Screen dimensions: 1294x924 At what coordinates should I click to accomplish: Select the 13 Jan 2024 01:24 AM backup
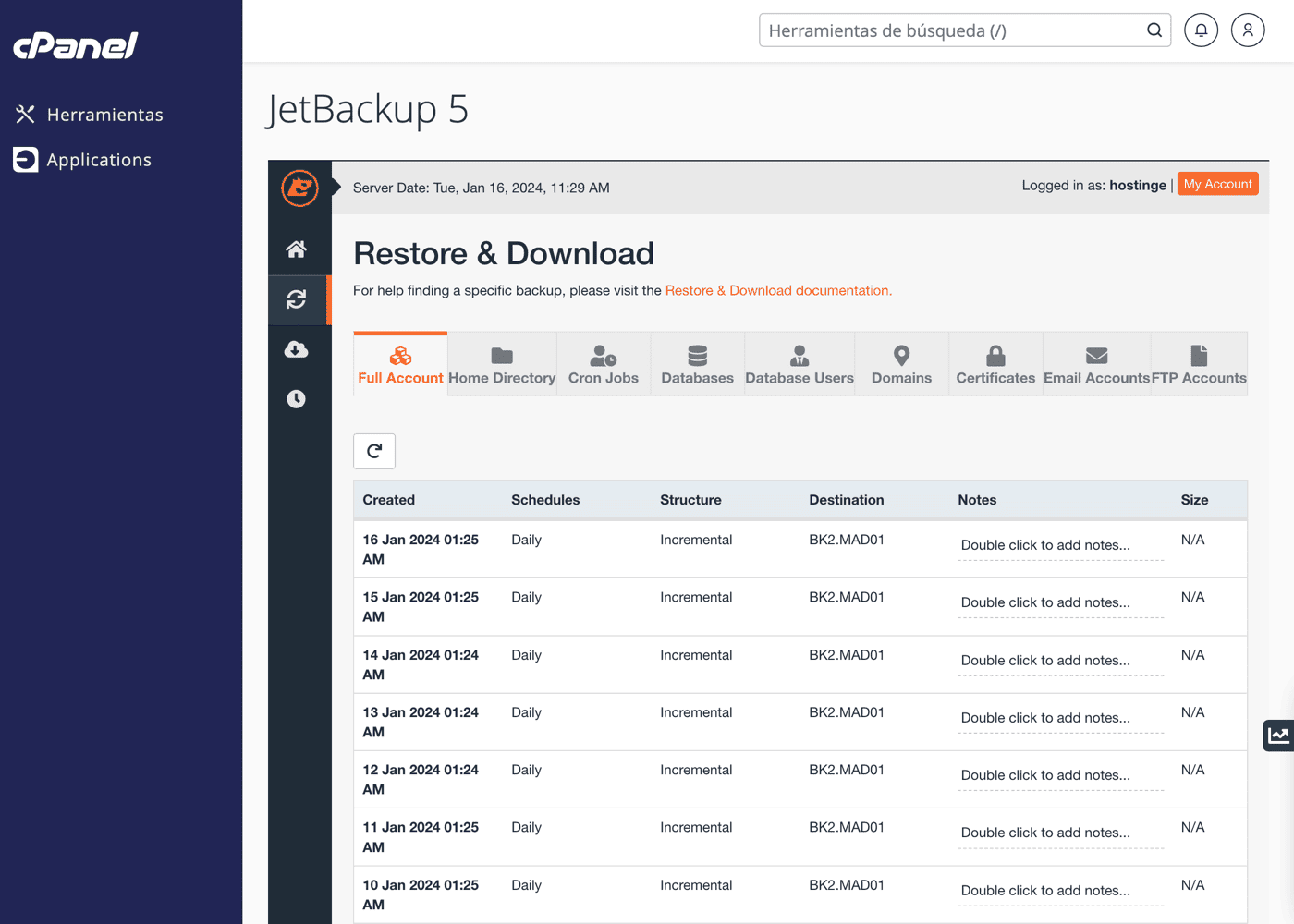(x=800, y=722)
